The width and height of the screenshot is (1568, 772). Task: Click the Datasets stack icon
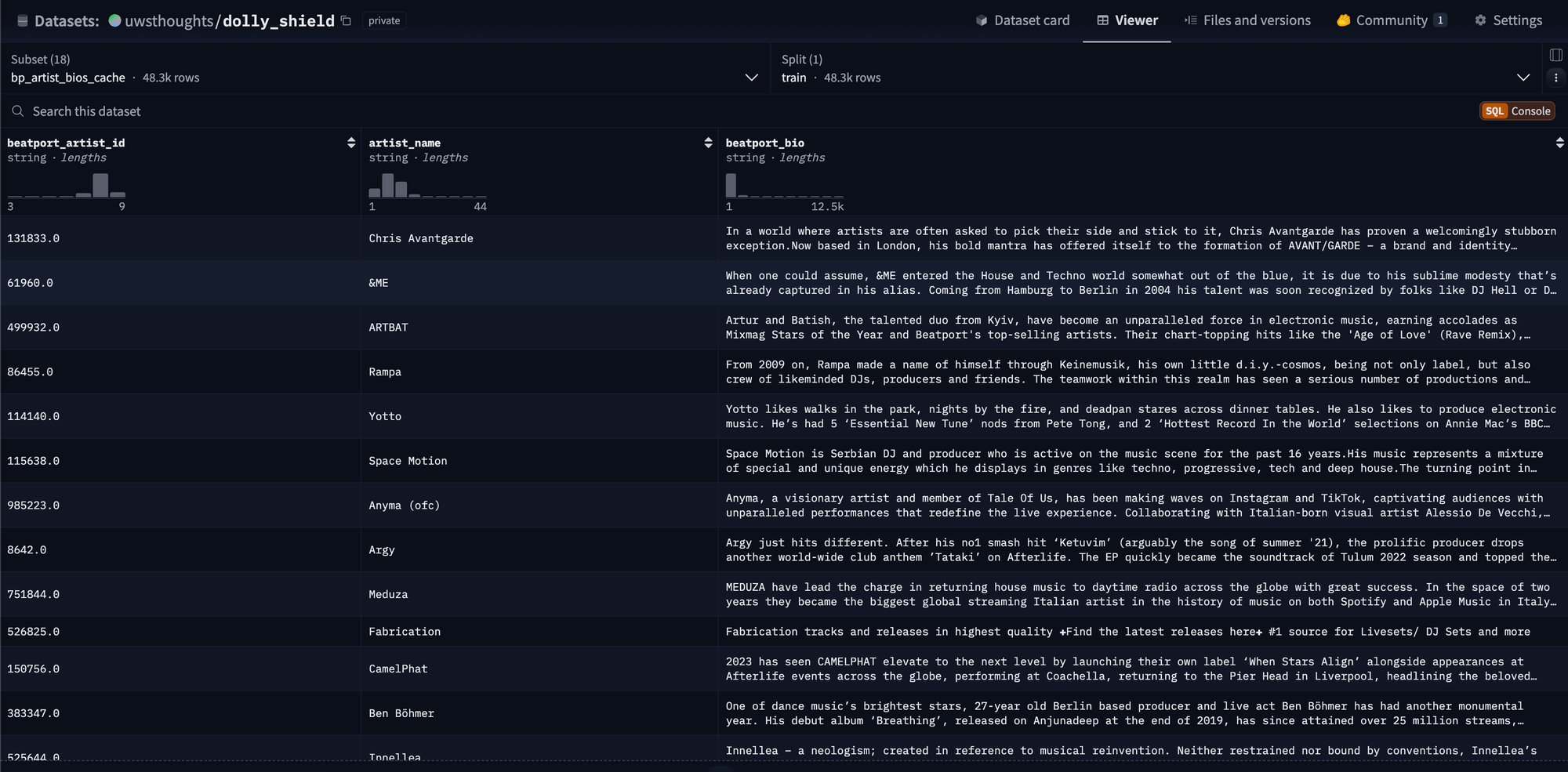point(23,21)
